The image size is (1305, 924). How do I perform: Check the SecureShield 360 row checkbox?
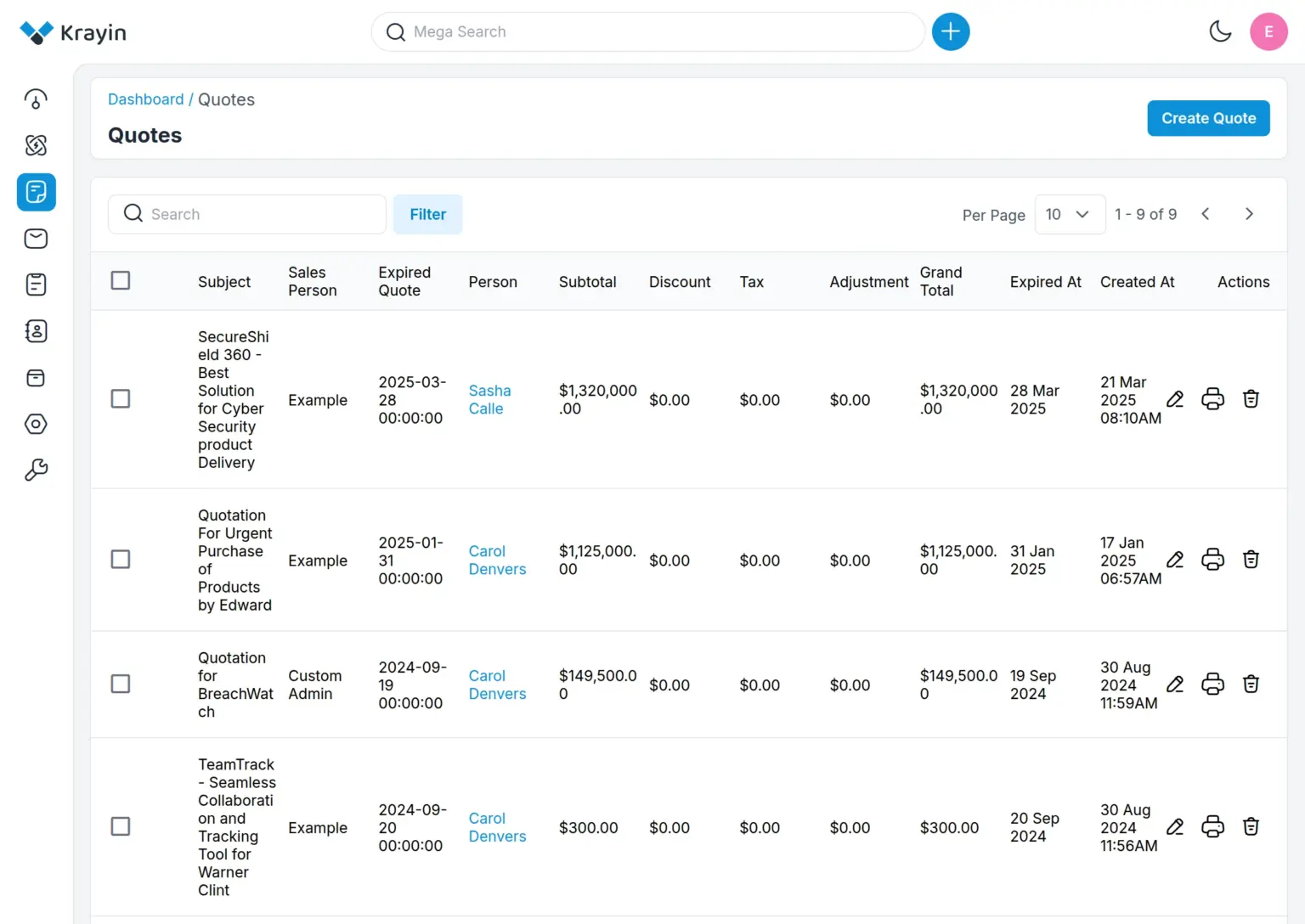point(121,399)
